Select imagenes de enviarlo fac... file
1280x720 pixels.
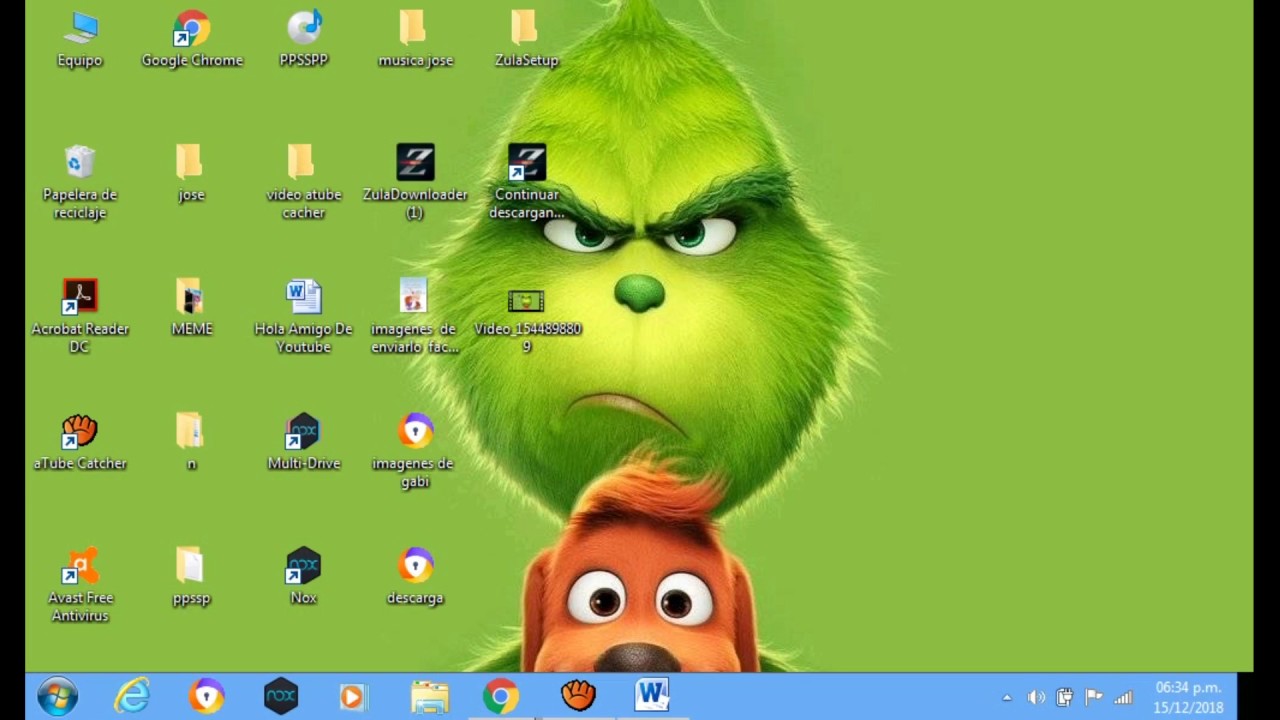point(415,316)
